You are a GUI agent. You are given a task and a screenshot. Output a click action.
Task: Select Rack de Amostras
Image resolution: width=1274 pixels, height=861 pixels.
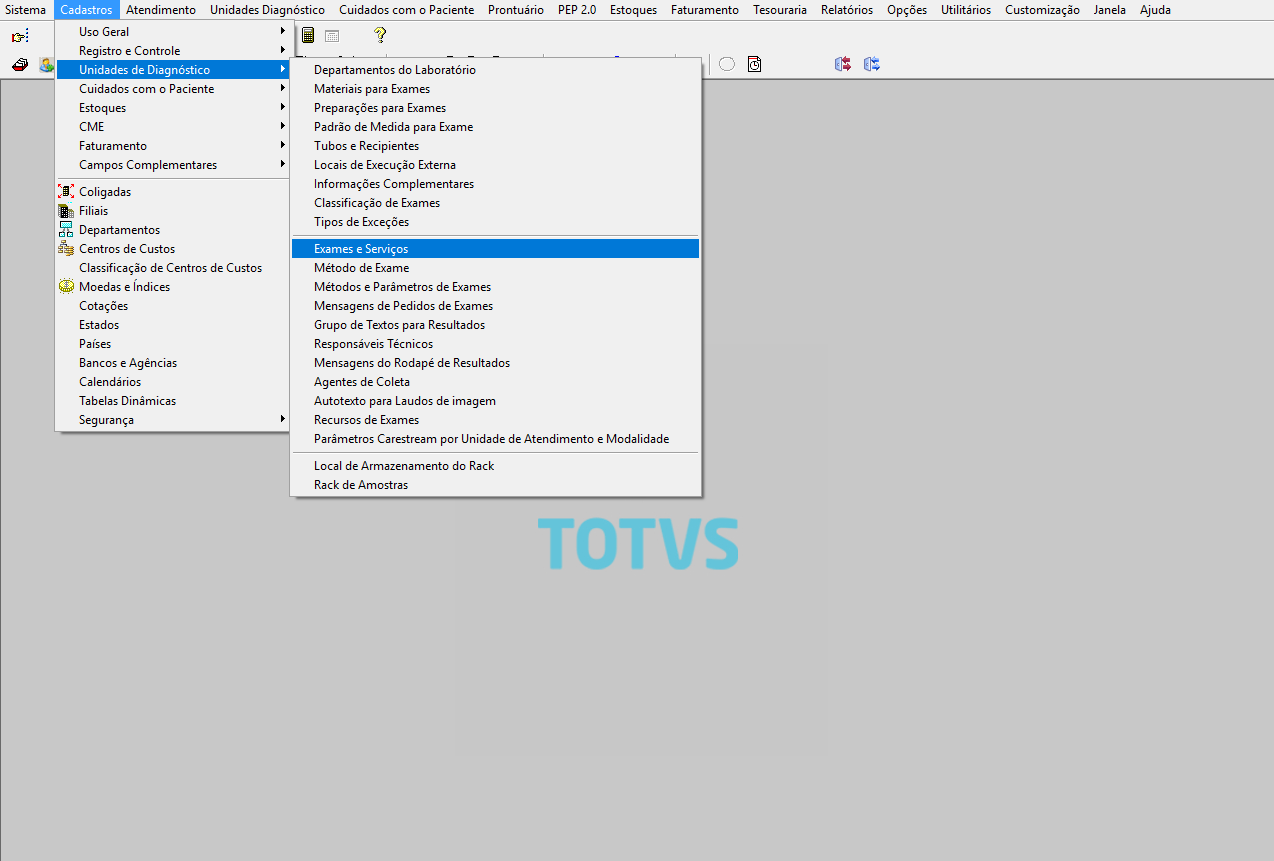(495, 485)
